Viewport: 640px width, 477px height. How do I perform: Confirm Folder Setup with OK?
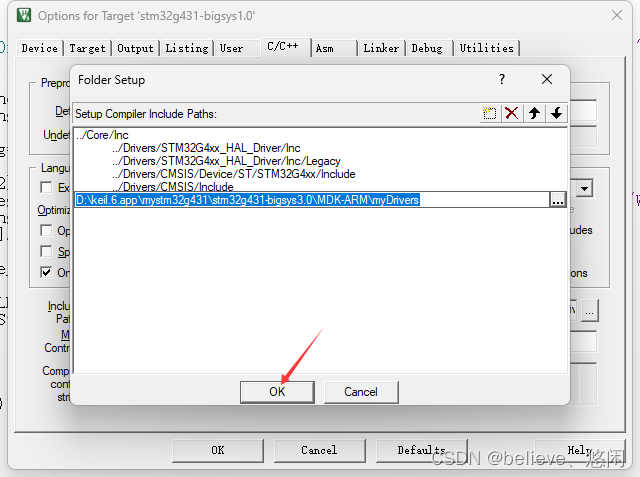coord(277,392)
